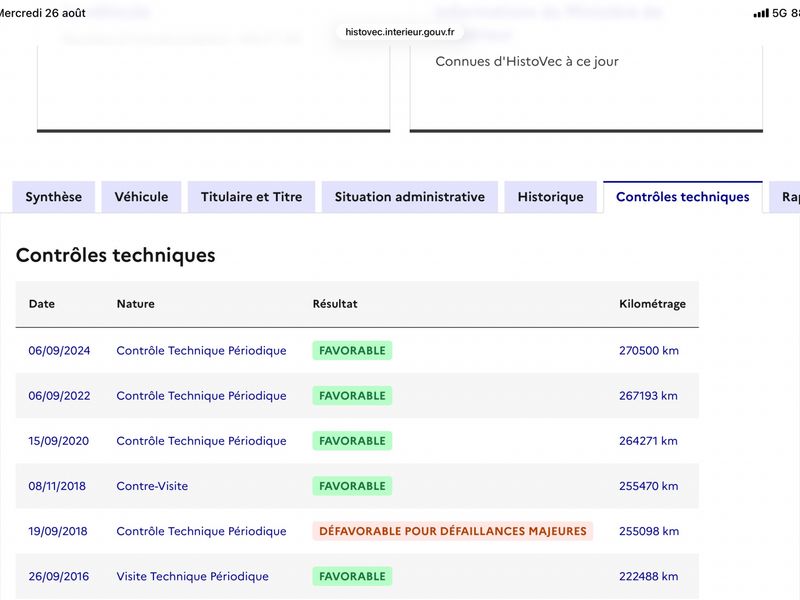Click the Visite Technique Périodique entry
The width and height of the screenshot is (800, 600).
192,577
